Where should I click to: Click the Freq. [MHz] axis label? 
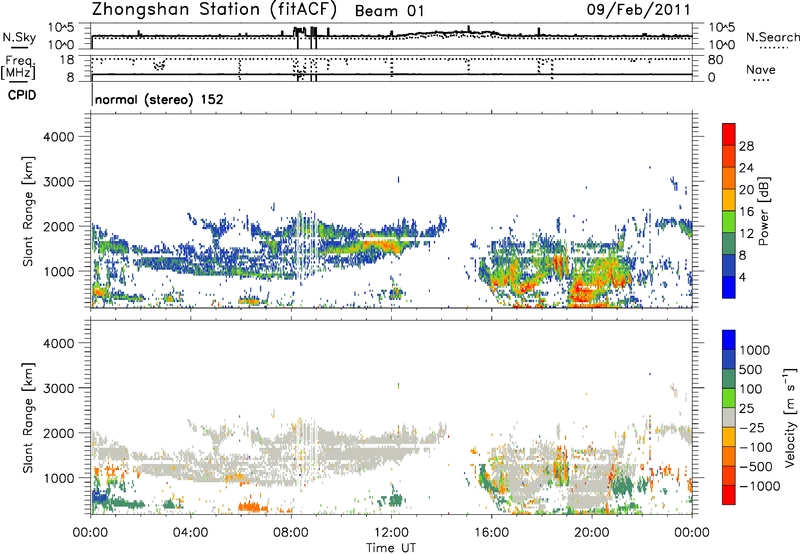pos(19,68)
